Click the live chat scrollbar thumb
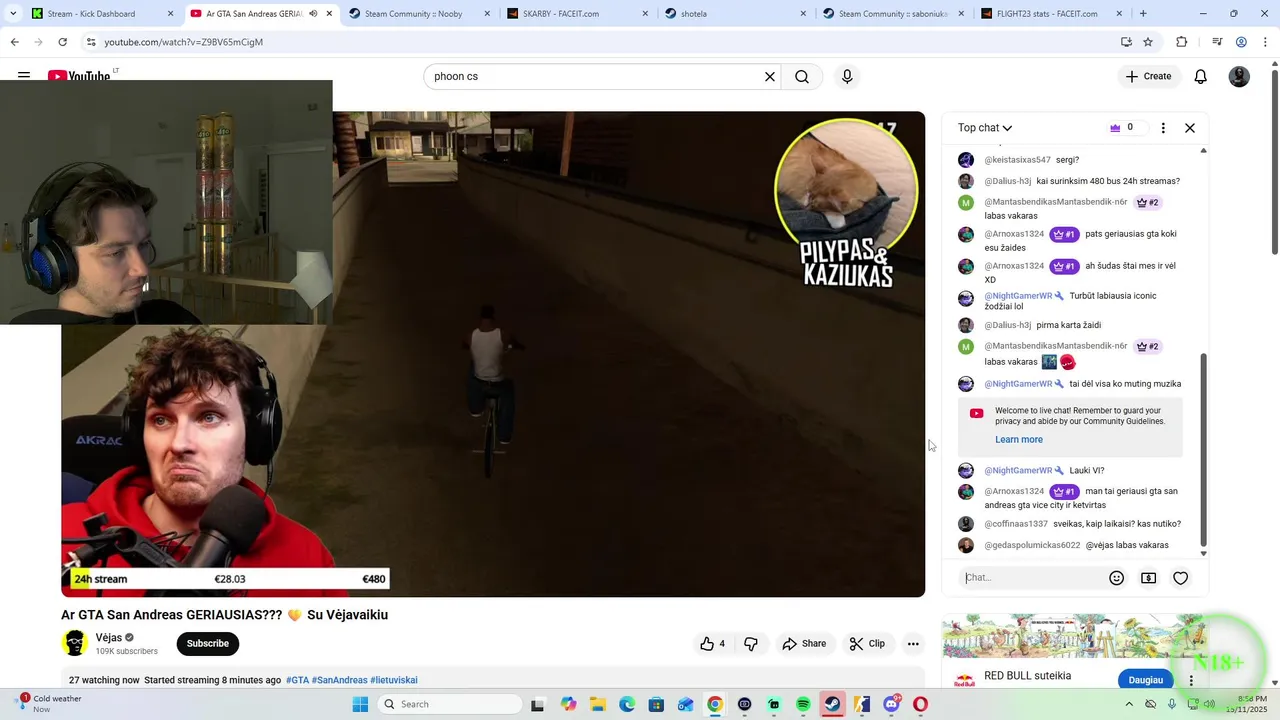 click(x=1204, y=450)
